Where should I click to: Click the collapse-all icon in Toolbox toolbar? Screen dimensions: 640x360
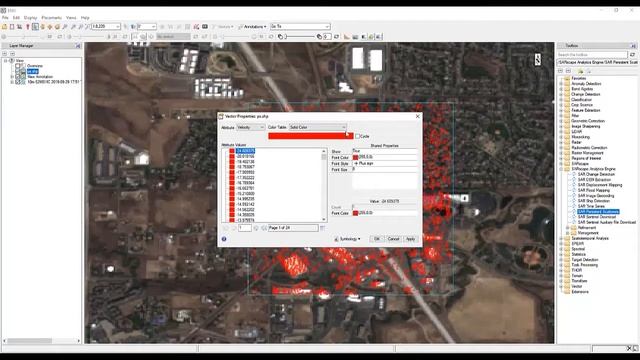(568, 71)
